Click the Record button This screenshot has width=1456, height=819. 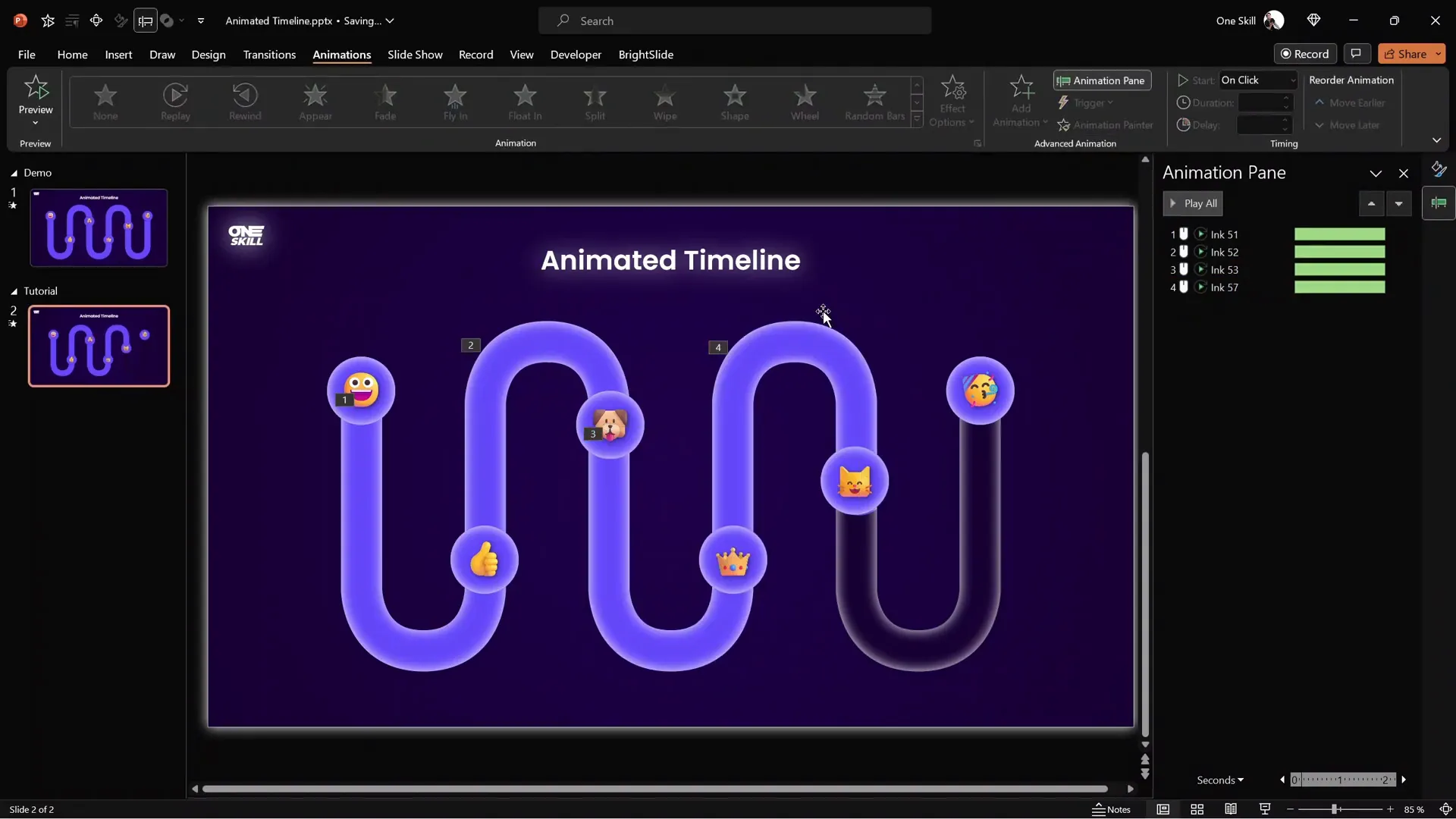(1305, 54)
